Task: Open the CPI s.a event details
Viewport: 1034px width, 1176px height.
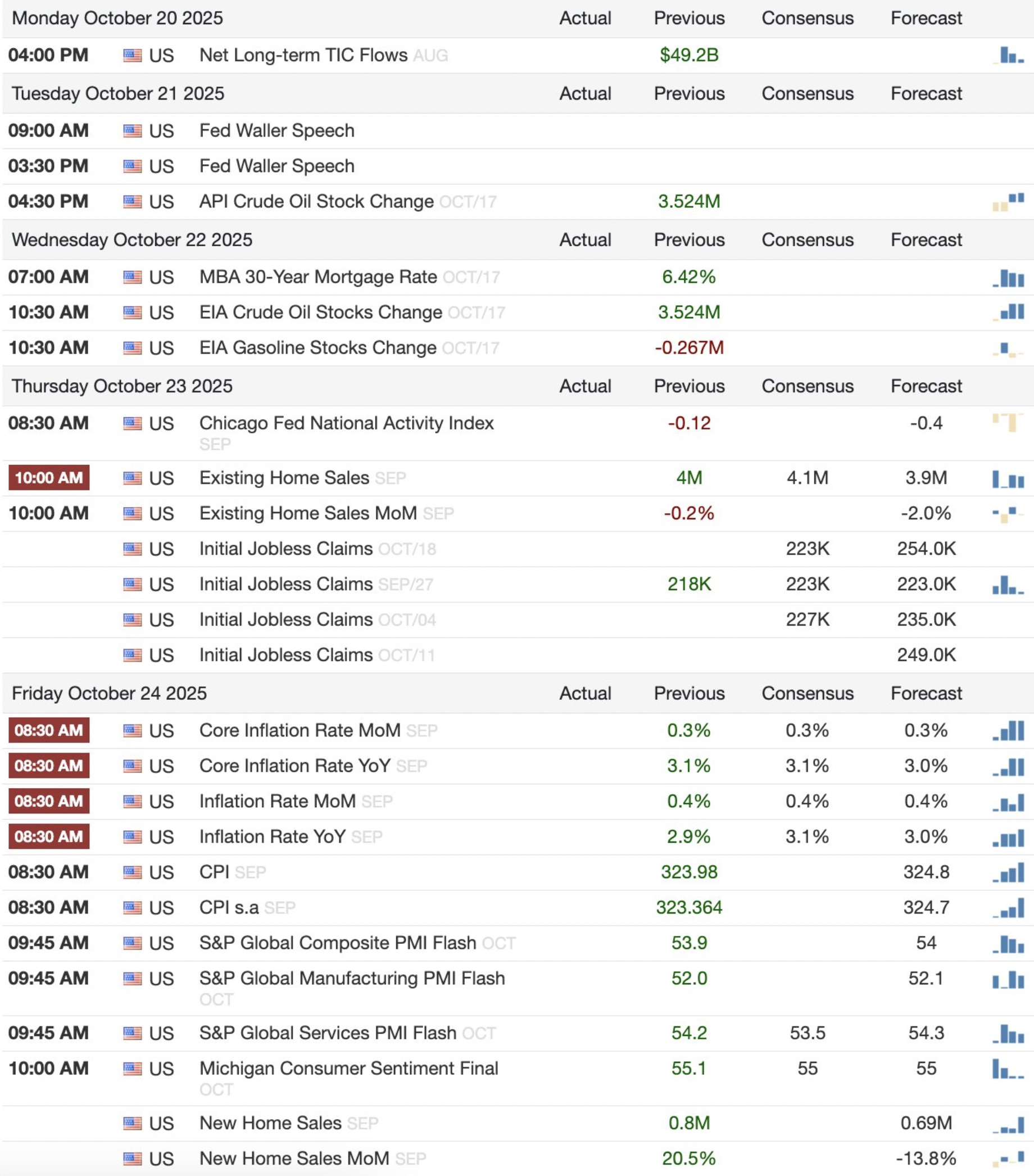Action: click(x=229, y=907)
